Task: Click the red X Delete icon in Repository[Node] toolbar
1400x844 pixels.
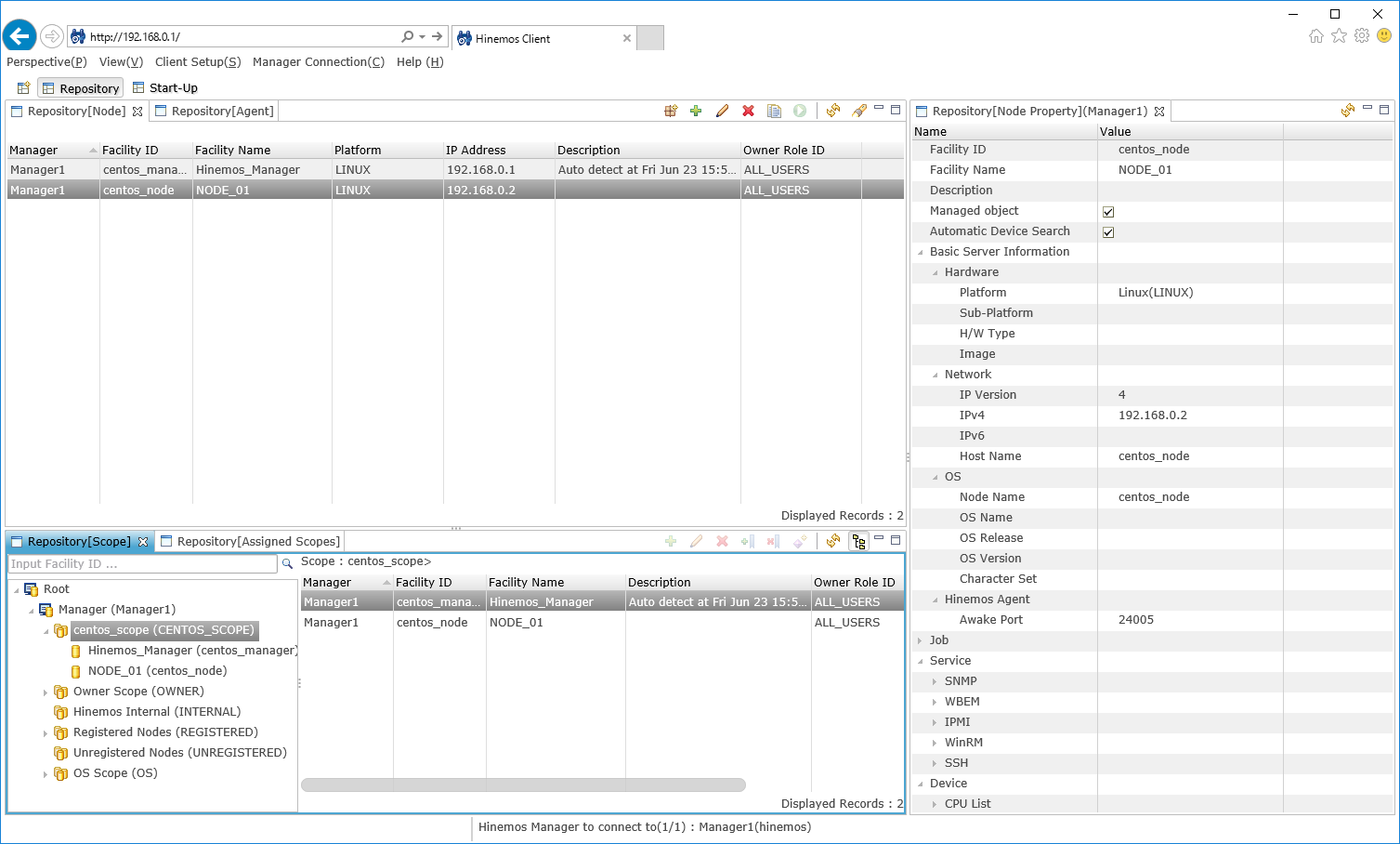Action: (748, 111)
